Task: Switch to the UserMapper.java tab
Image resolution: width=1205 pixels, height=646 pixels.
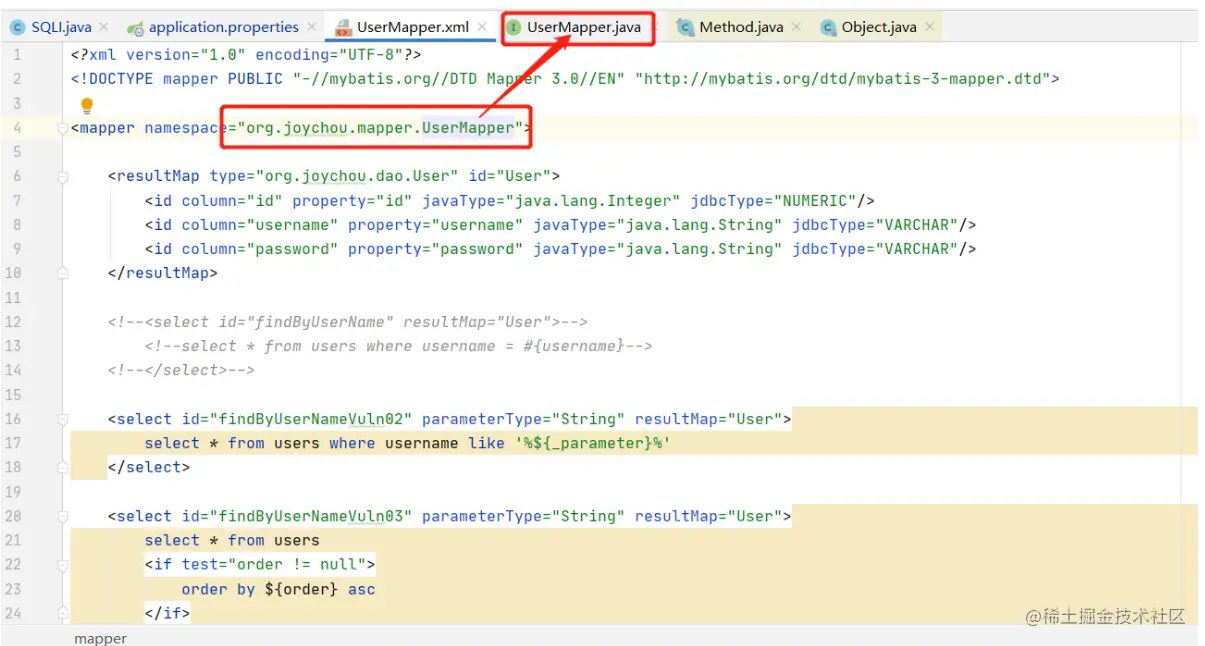Action: point(584,27)
